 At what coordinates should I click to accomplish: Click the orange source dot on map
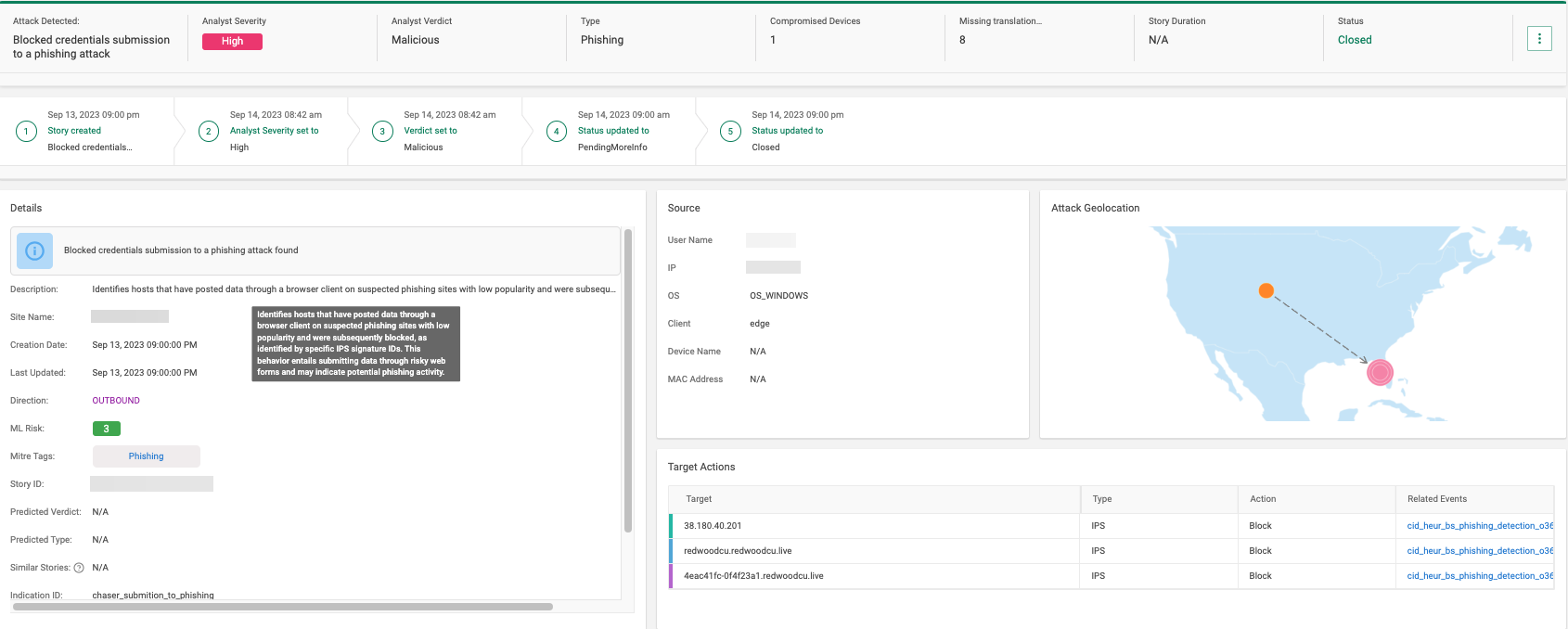coord(1266,290)
